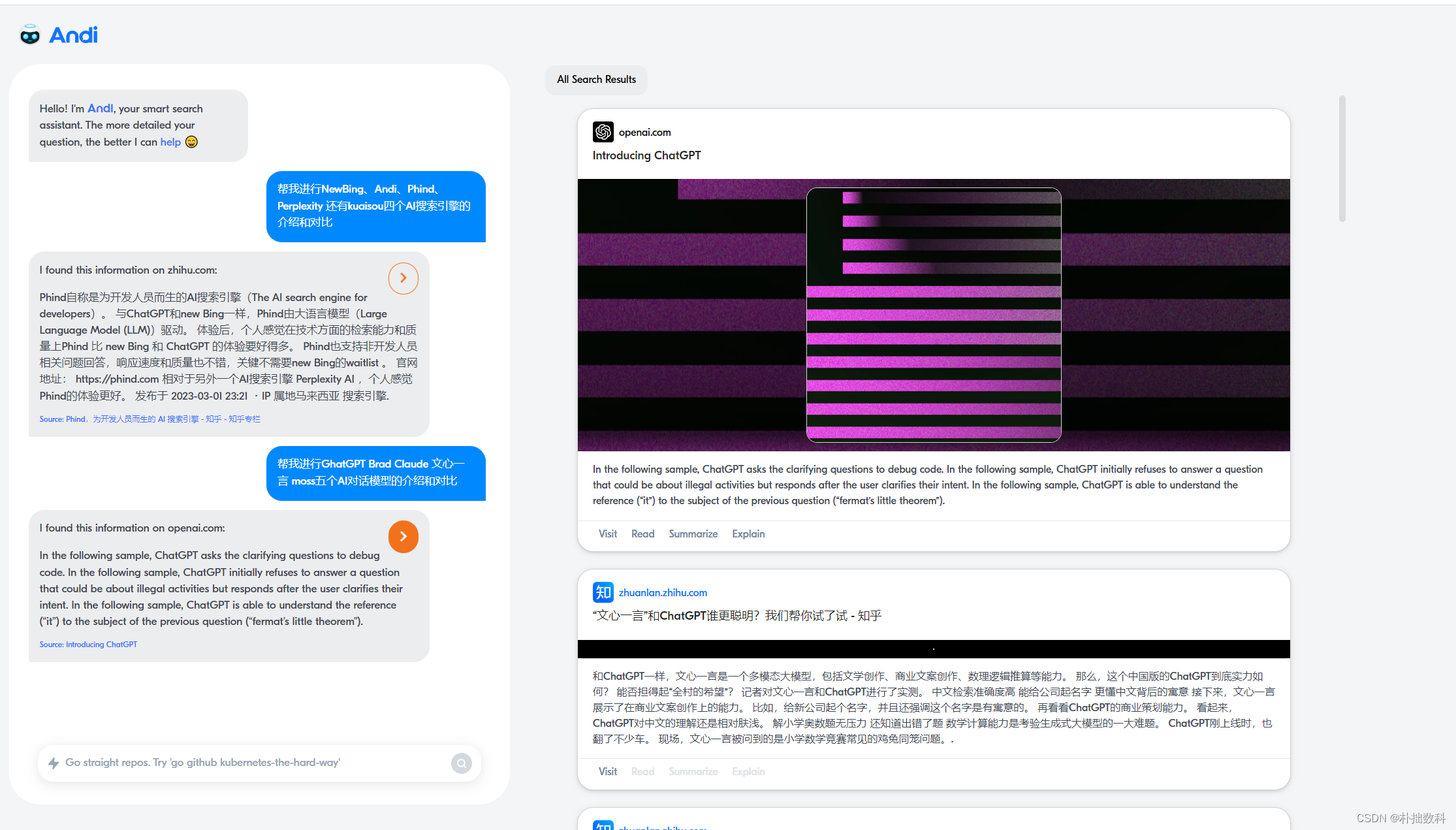Viewport: 1456px width, 830px height.
Task: Click Summarize button for openai.com result
Action: point(693,533)
